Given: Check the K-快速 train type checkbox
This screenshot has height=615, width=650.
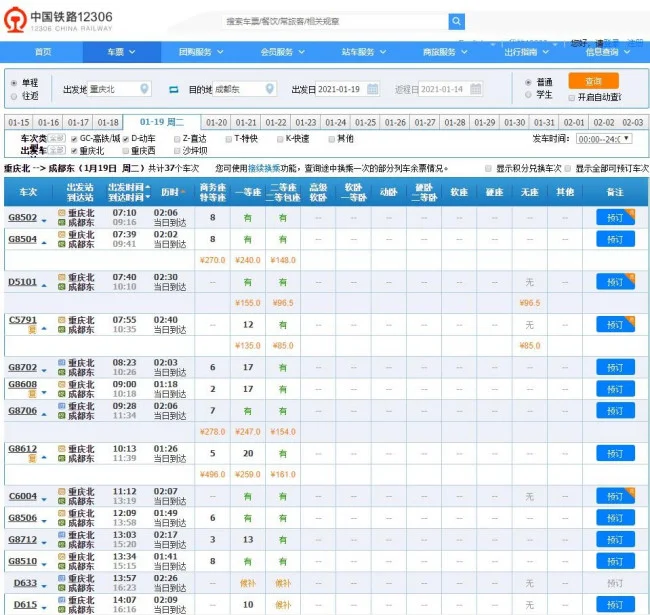Looking at the screenshot, I should (280, 139).
